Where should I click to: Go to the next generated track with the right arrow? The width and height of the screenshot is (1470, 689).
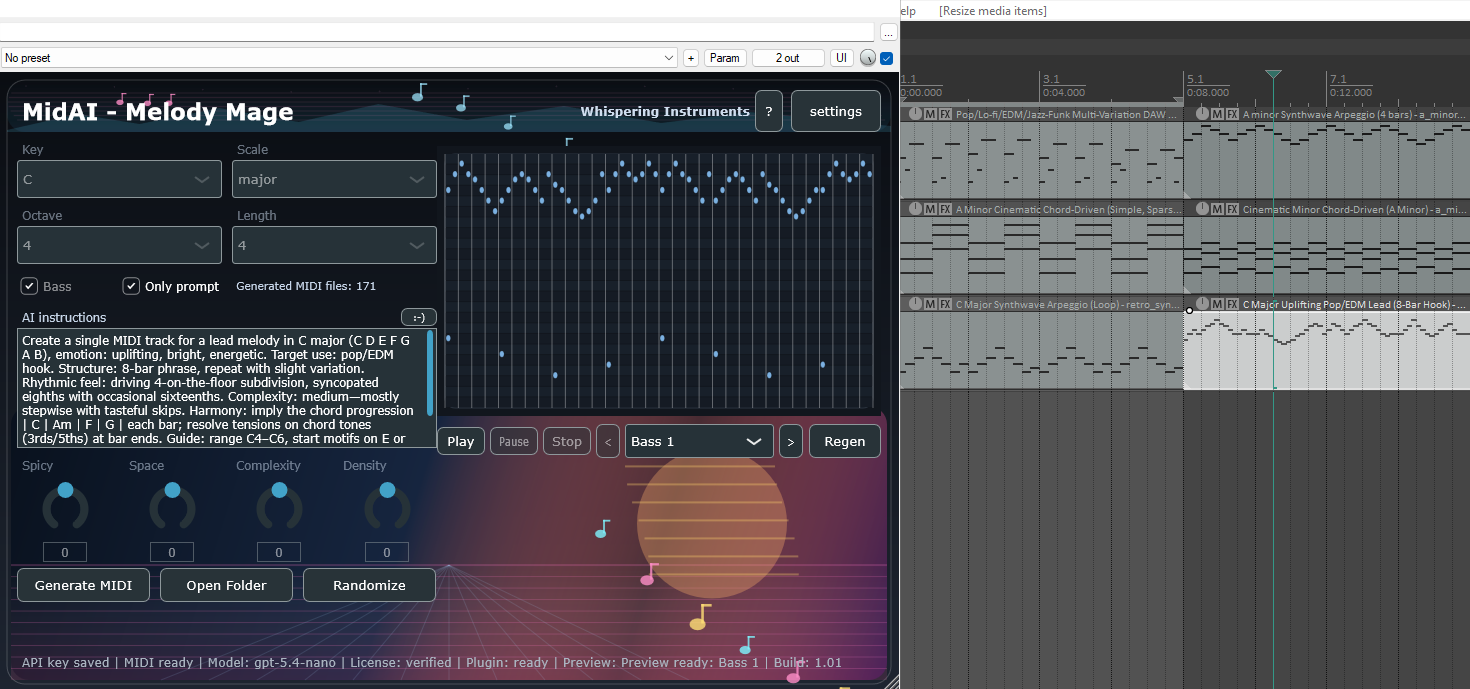[790, 441]
